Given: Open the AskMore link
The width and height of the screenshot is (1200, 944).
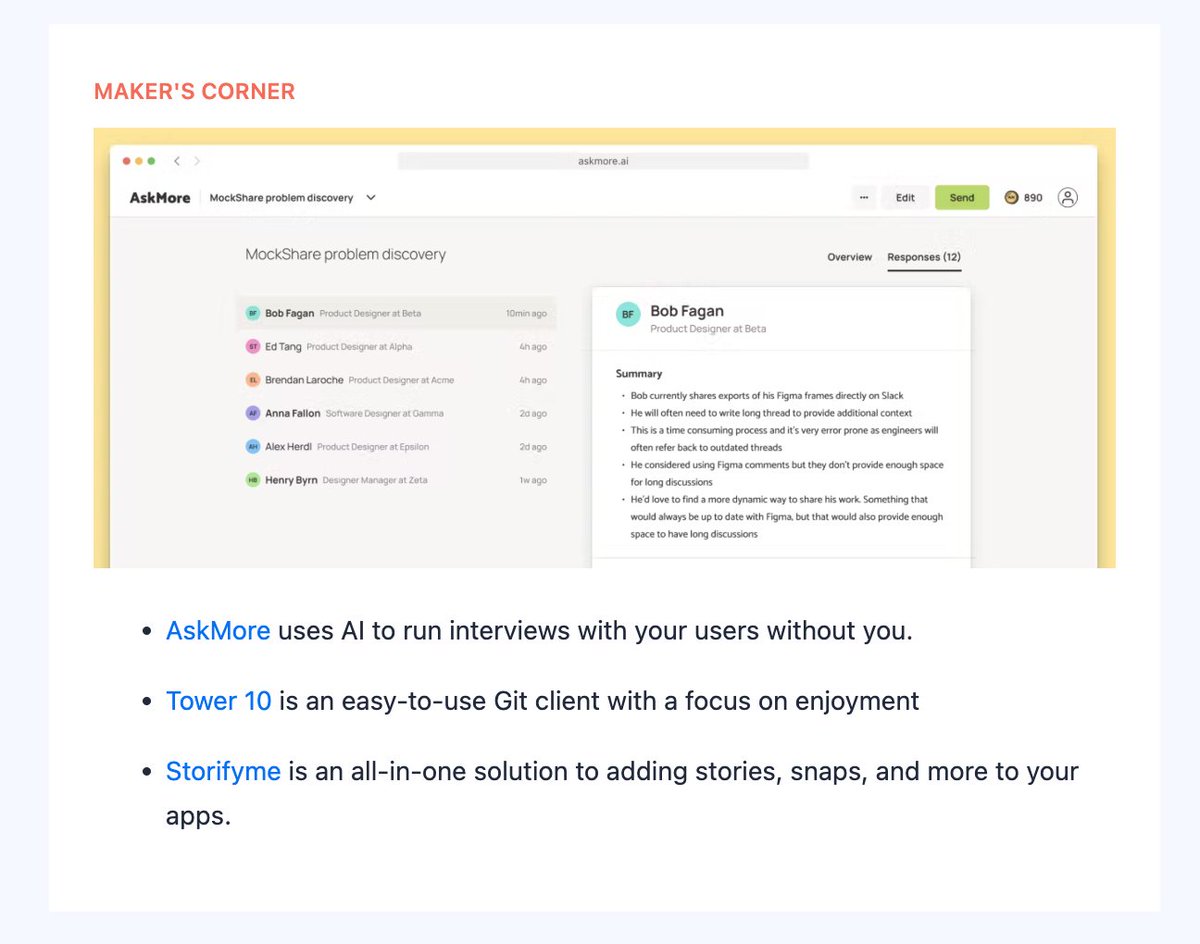Looking at the screenshot, I should coord(218,631).
